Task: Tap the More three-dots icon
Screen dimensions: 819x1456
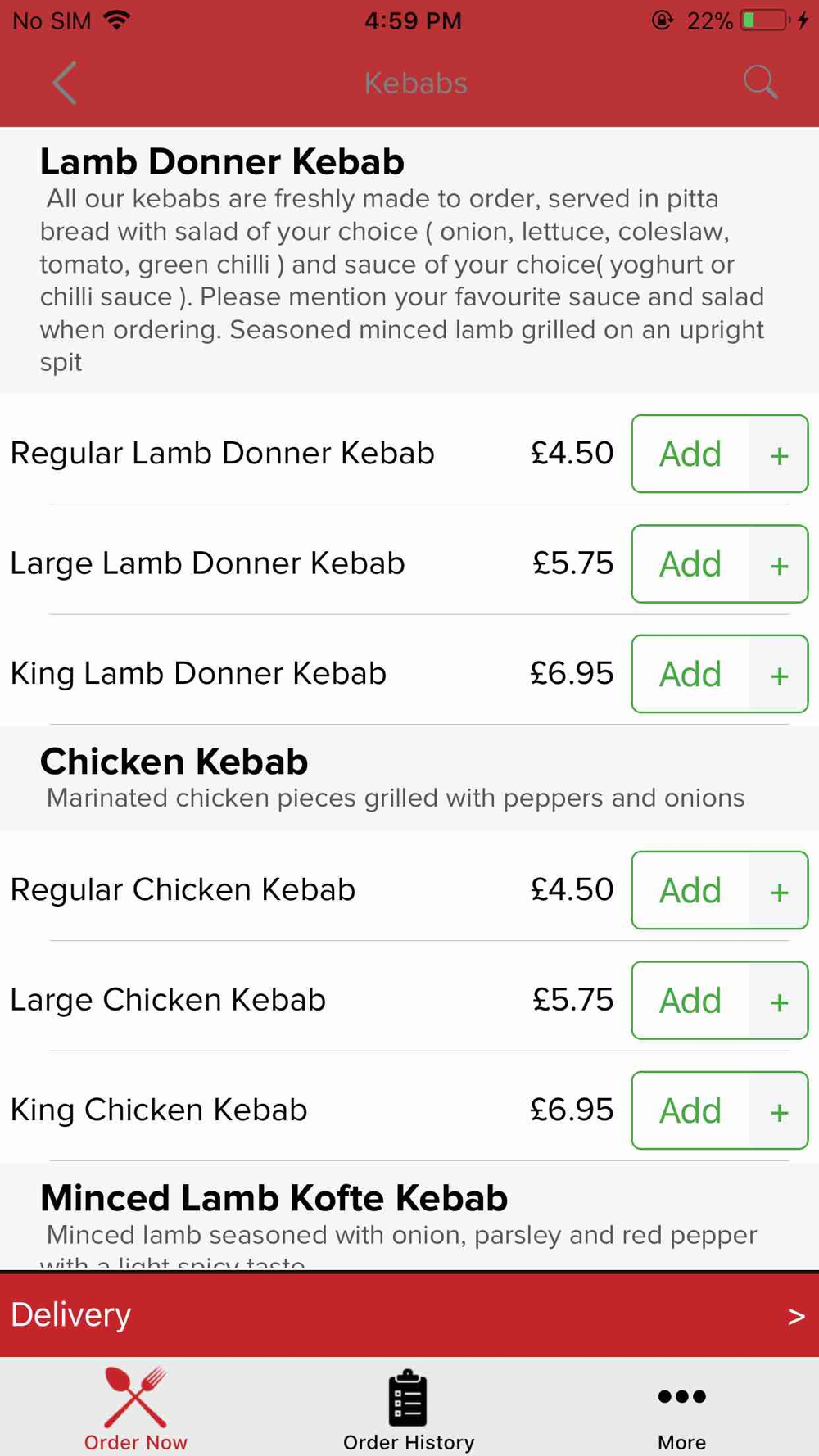Action: (x=681, y=1396)
